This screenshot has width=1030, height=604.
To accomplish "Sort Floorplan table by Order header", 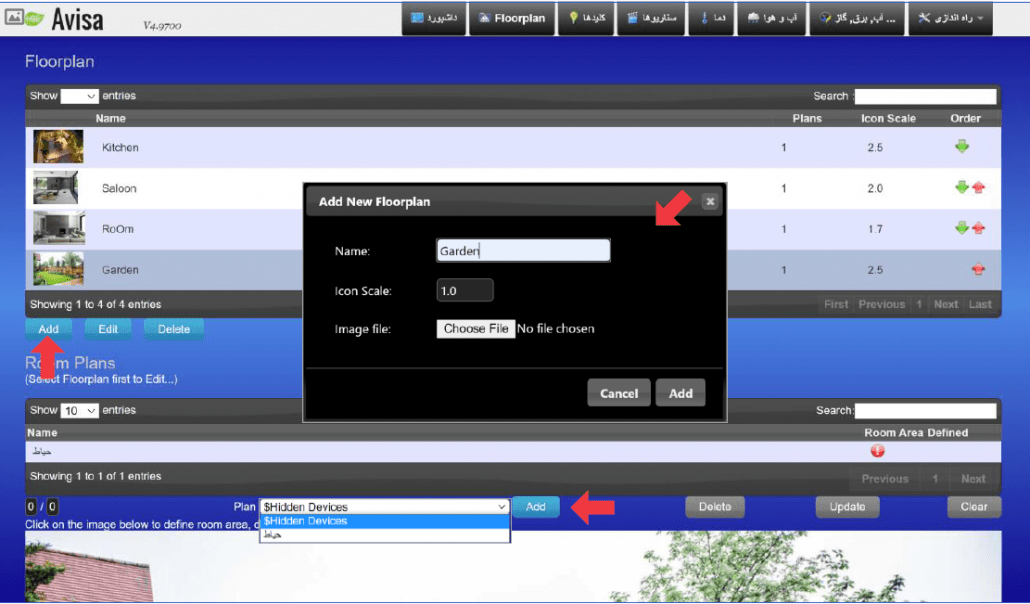I will point(965,118).
